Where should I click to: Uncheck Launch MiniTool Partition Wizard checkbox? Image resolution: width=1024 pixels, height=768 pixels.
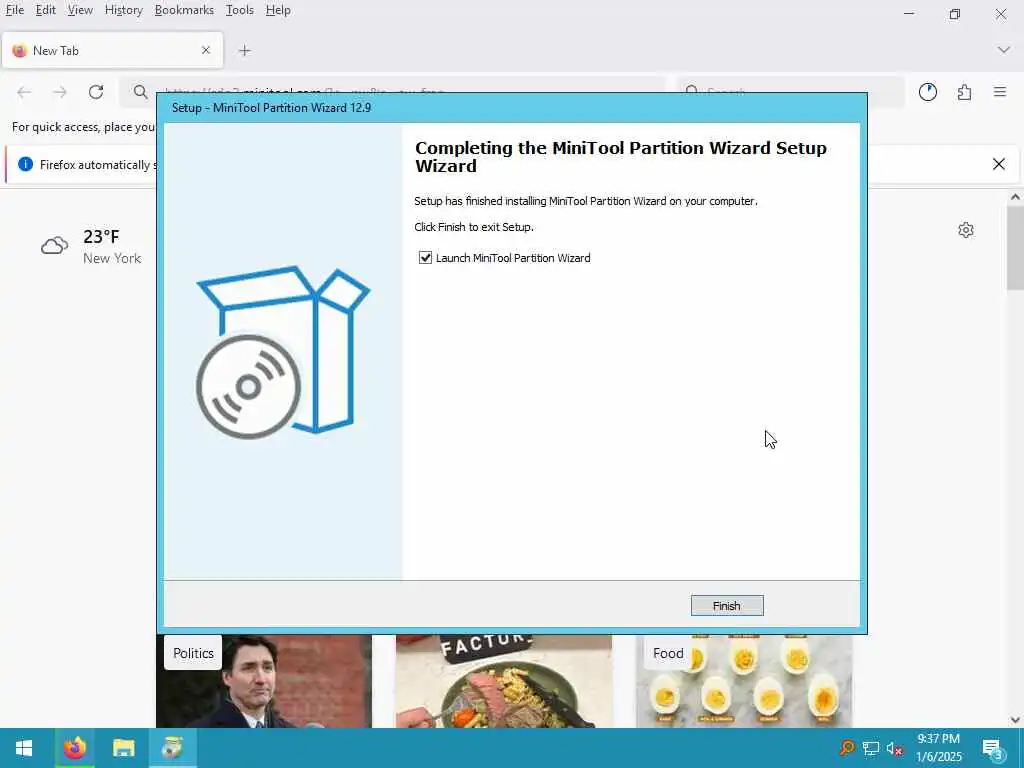(x=425, y=257)
